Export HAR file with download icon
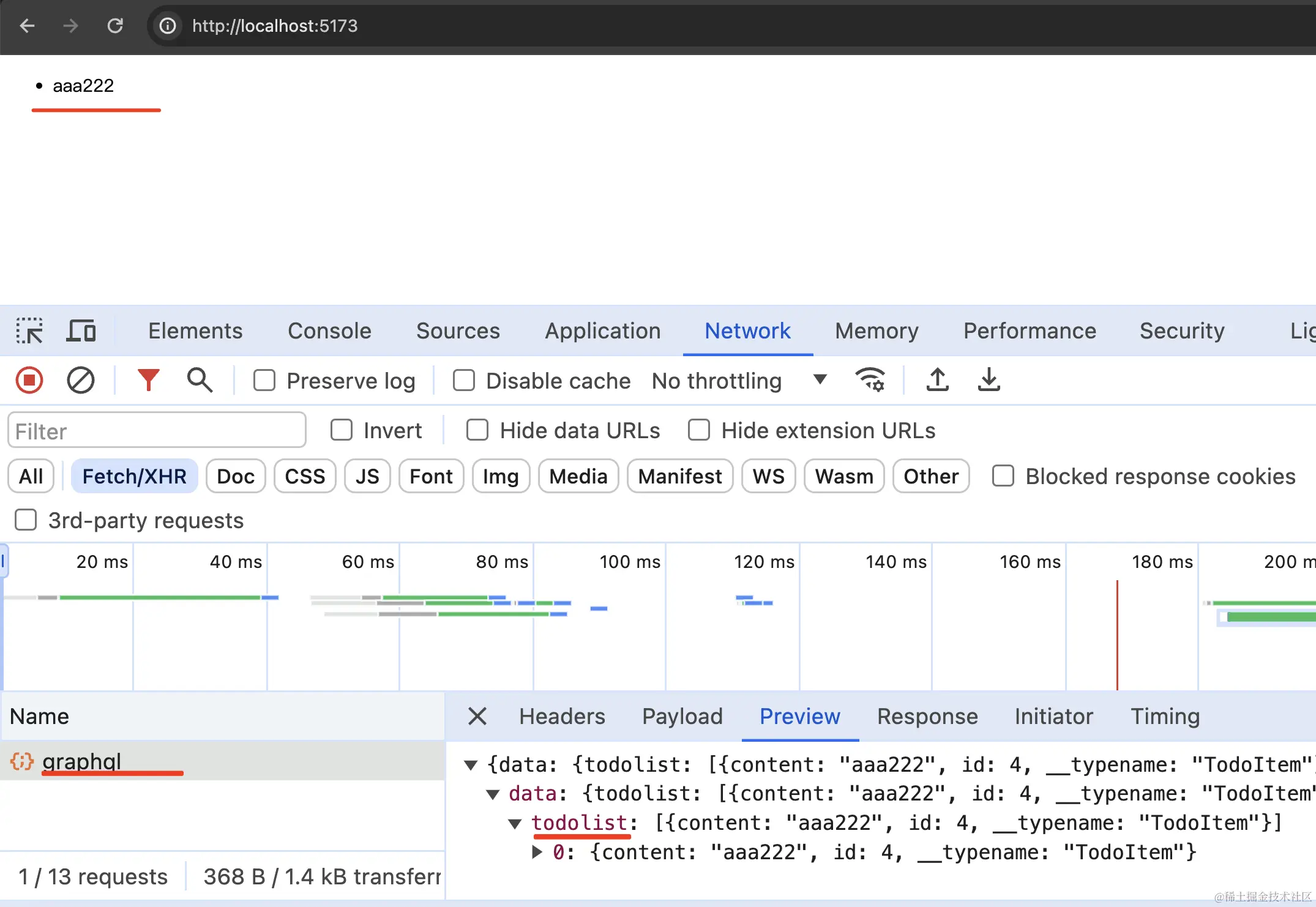Viewport: 1316px width, 907px height. [x=989, y=380]
